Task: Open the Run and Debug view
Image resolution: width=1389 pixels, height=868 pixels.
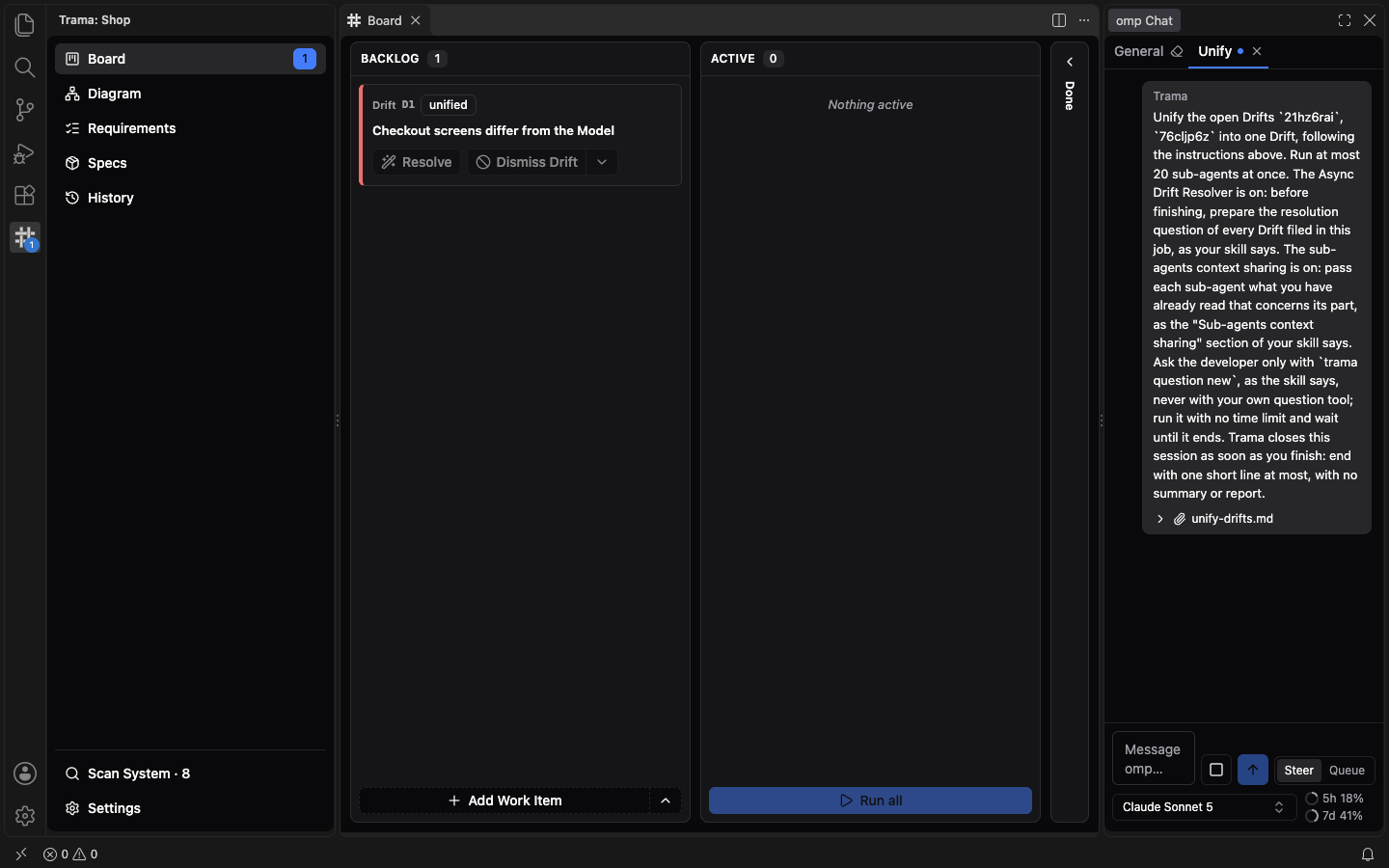Action: click(x=25, y=152)
